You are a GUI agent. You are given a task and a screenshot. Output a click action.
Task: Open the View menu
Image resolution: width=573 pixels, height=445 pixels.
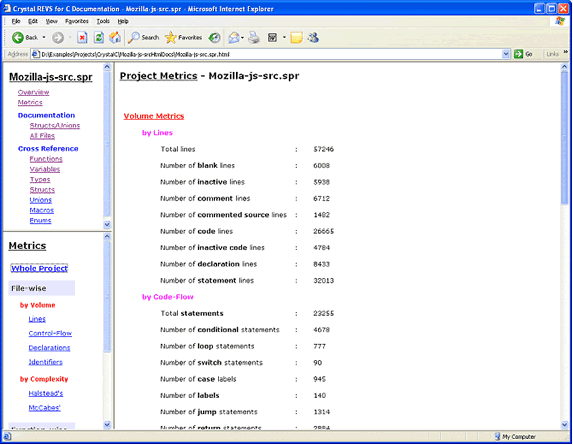coord(52,21)
